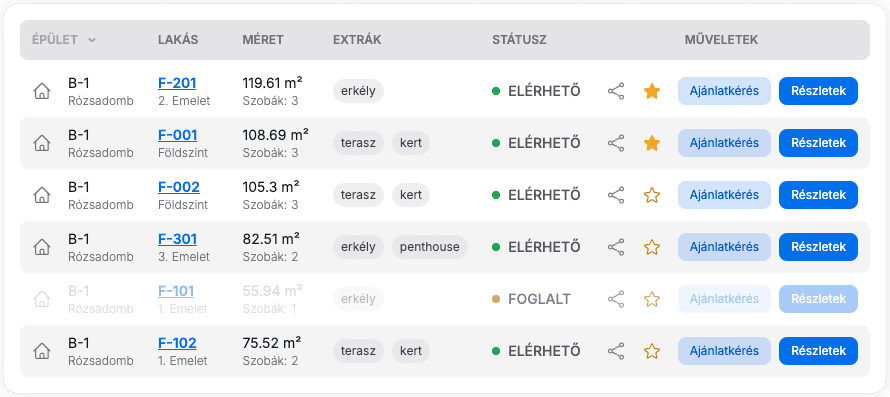The width and height of the screenshot is (890, 397).
Task: Open Részletek for apartment F-001
Action: point(818,143)
